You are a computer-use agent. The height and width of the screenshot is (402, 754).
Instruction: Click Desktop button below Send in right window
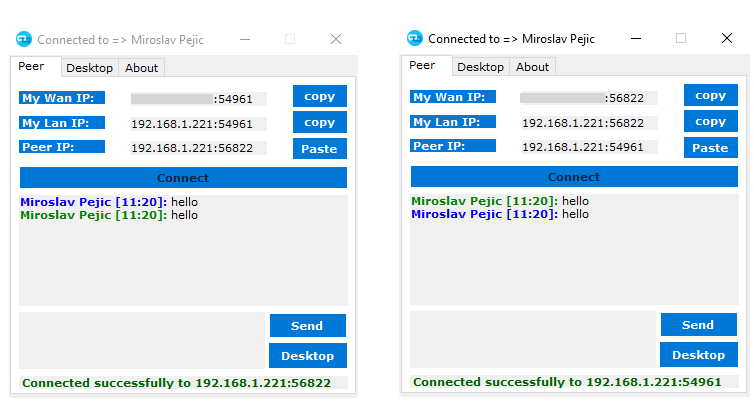click(x=699, y=355)
